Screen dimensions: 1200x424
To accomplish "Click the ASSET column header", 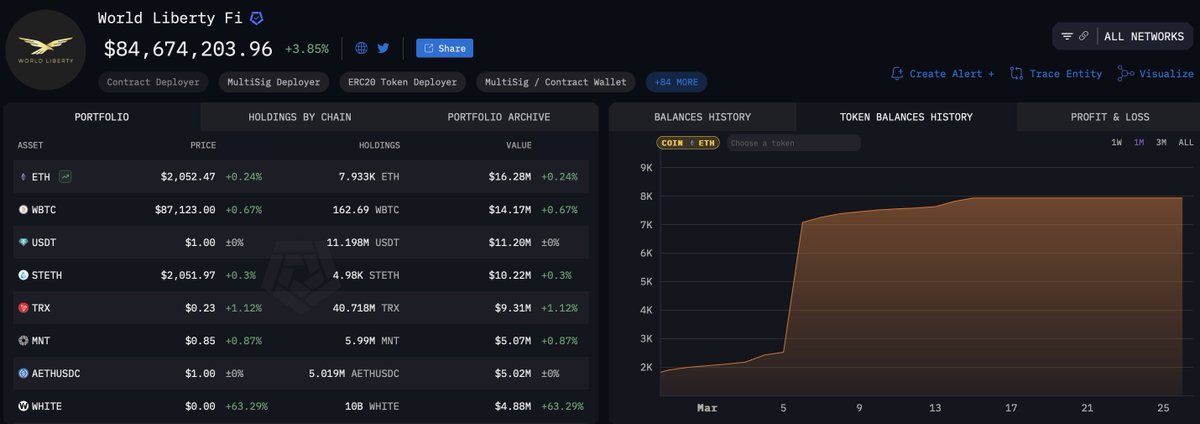I will tap(31, 146).
